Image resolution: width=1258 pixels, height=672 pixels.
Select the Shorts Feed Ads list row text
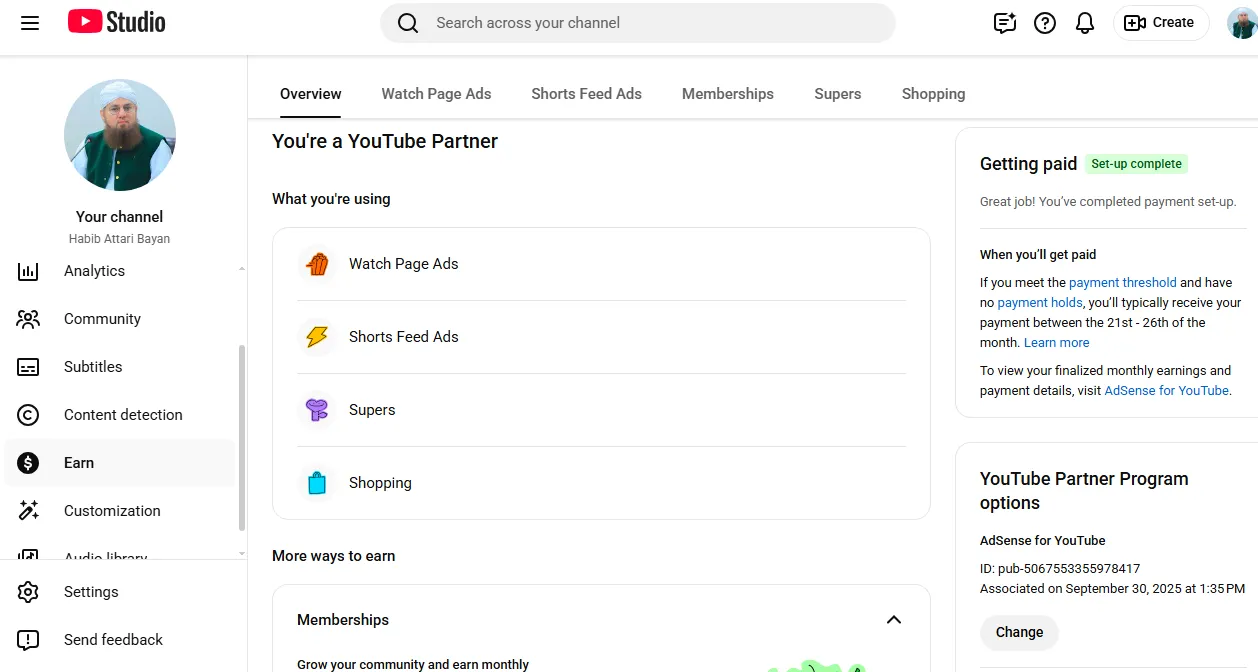404,337
